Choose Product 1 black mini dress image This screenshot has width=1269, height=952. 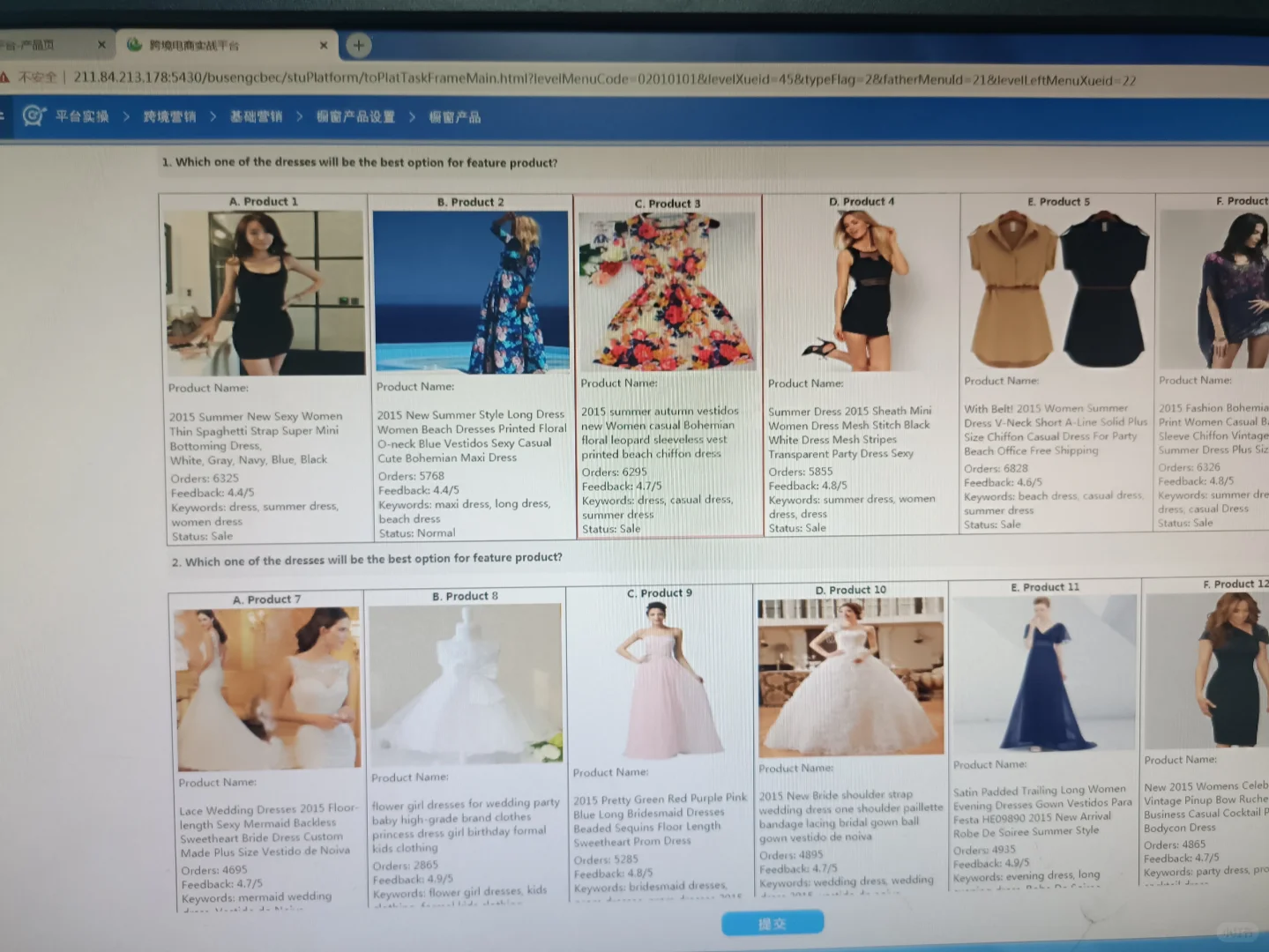(x=265, y=293)
